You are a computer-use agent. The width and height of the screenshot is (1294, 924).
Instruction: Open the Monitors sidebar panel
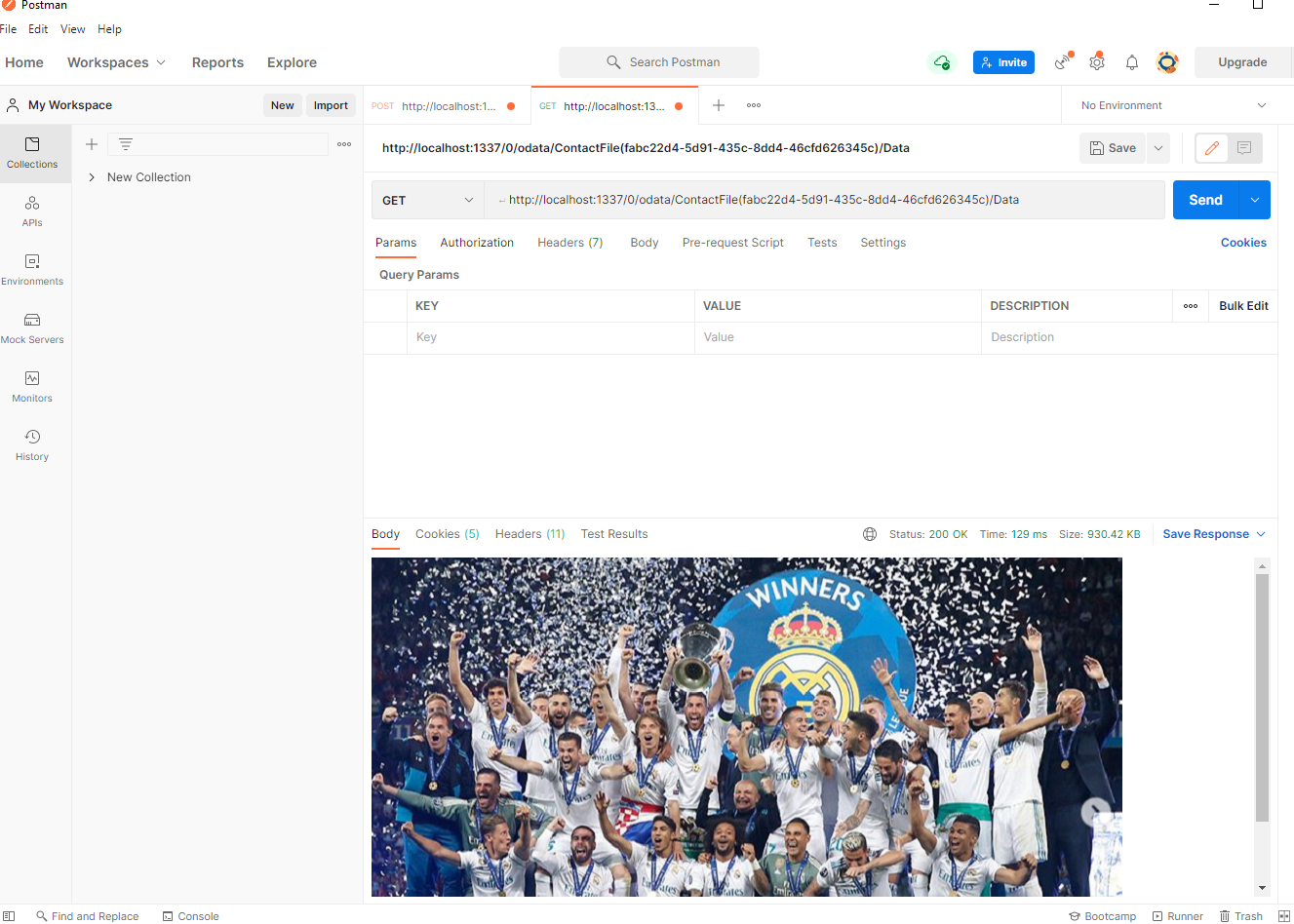pyautogui.click(x=32, y=387)
